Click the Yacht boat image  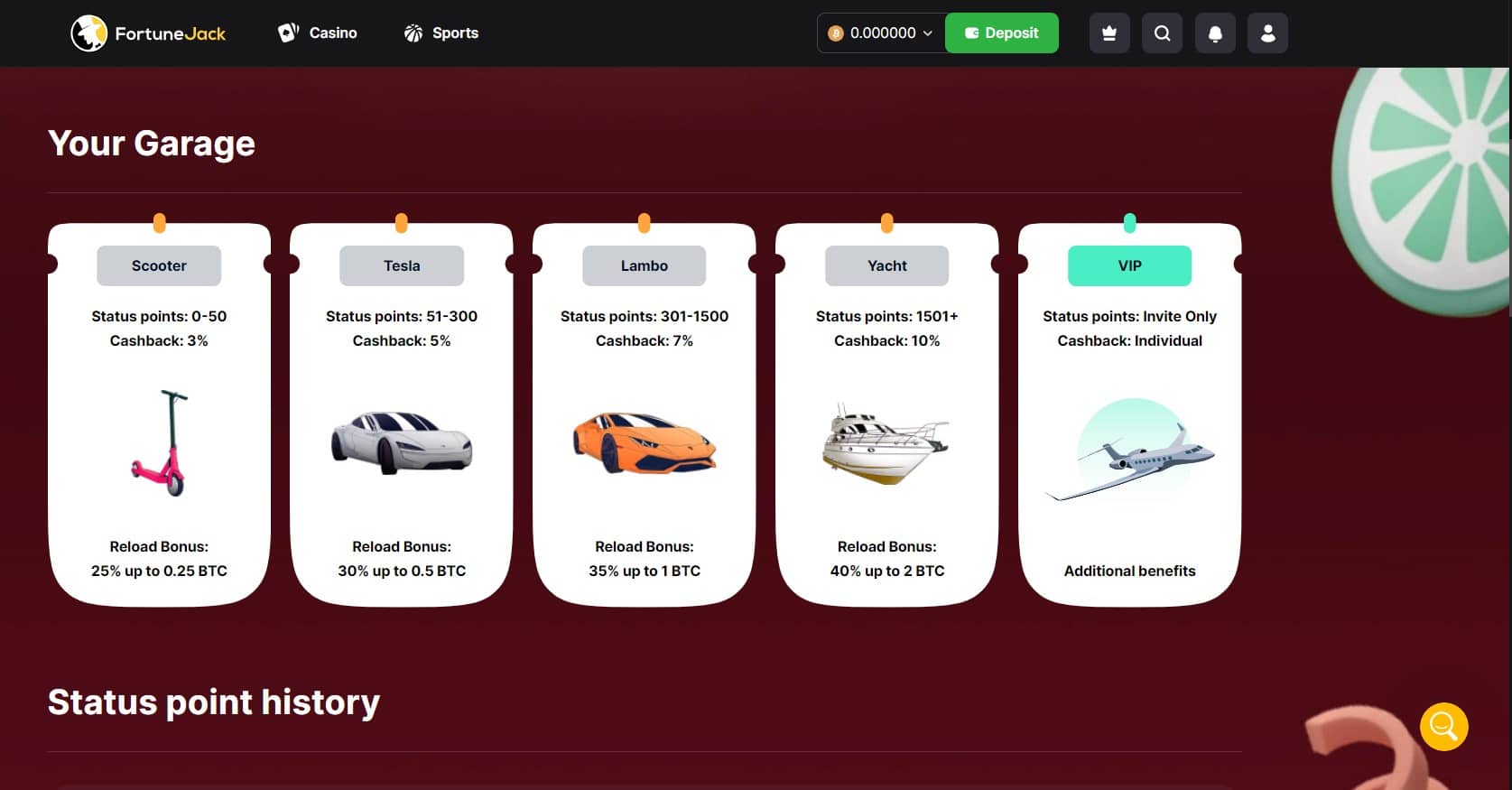tap(886, 443)
